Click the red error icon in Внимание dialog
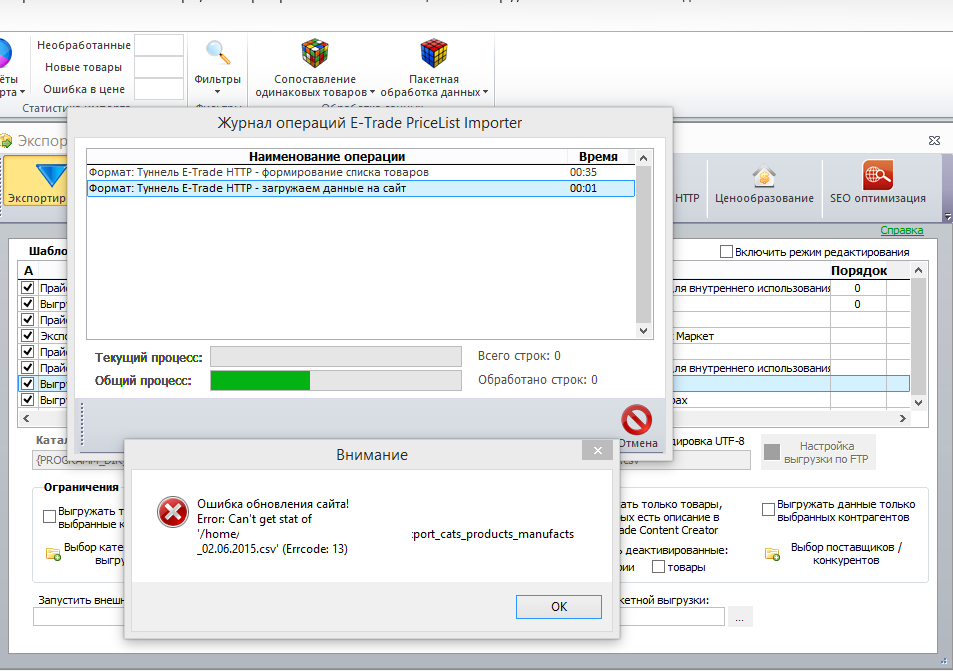The height and width of the screenshot is (671, 953). tap(173, 512)
